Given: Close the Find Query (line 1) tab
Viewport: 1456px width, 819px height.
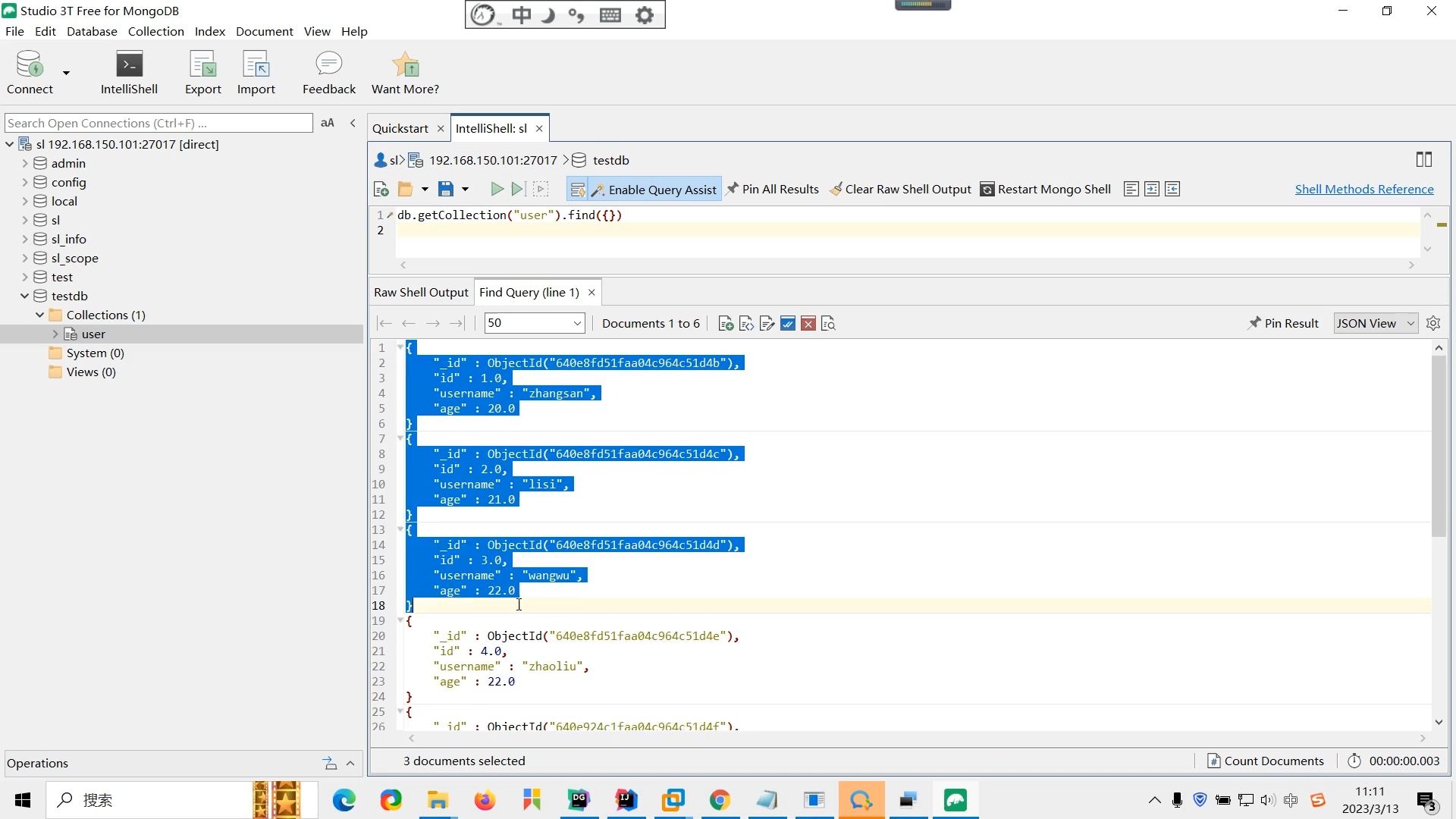Looking at the screenshot, I should click(591, 293).
